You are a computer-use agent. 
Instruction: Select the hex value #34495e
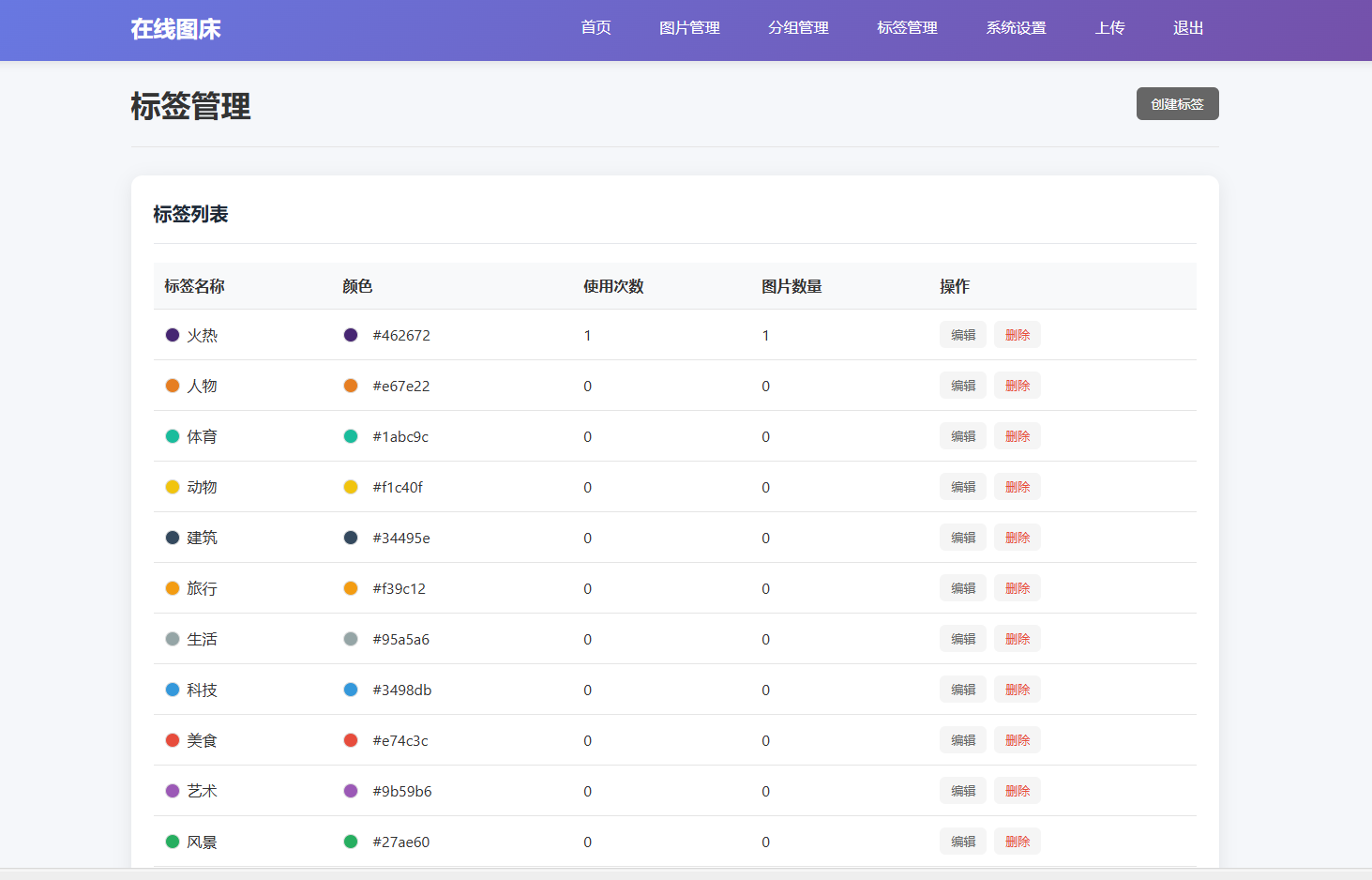pyautogui.click(x=401, y=538)
